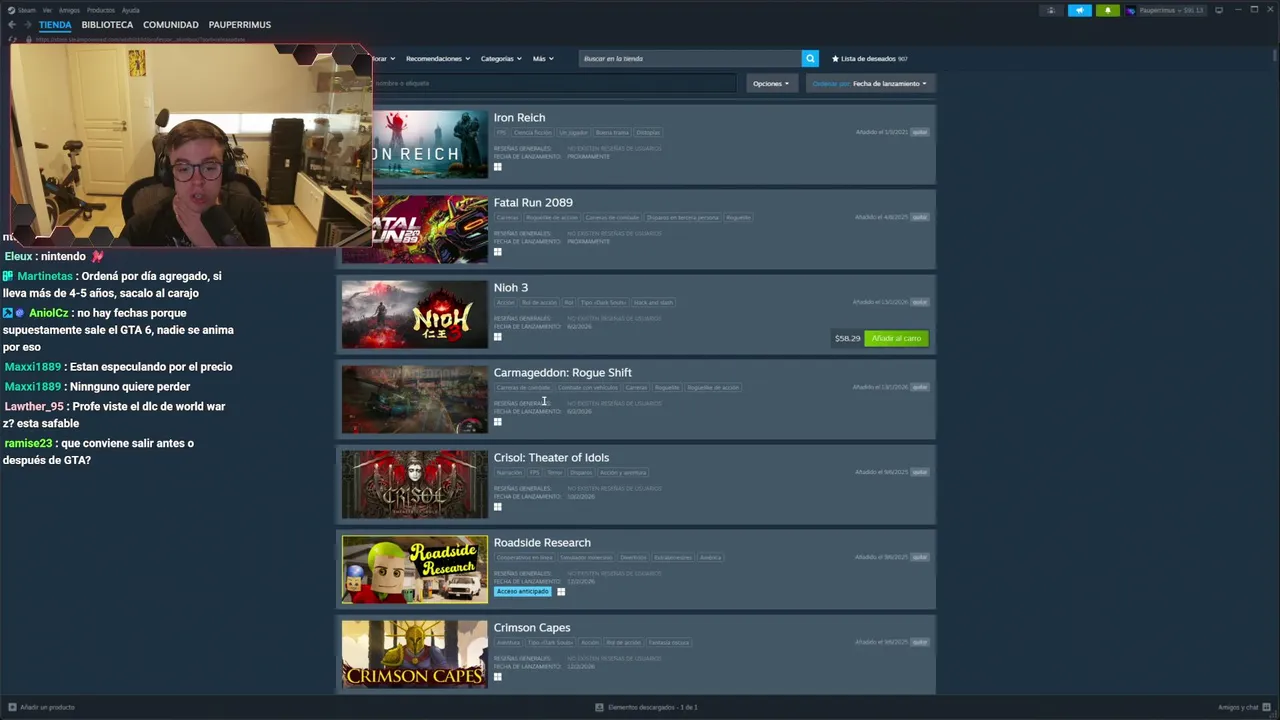Open the Steam menu
This screenshot has height=720, width=1280.
(x=26, y=10)
